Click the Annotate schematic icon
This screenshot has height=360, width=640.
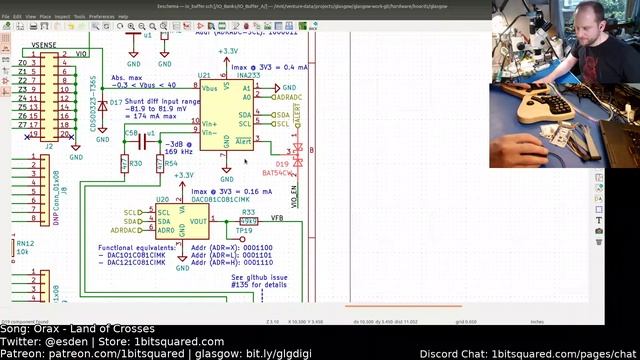click(236, 26)
